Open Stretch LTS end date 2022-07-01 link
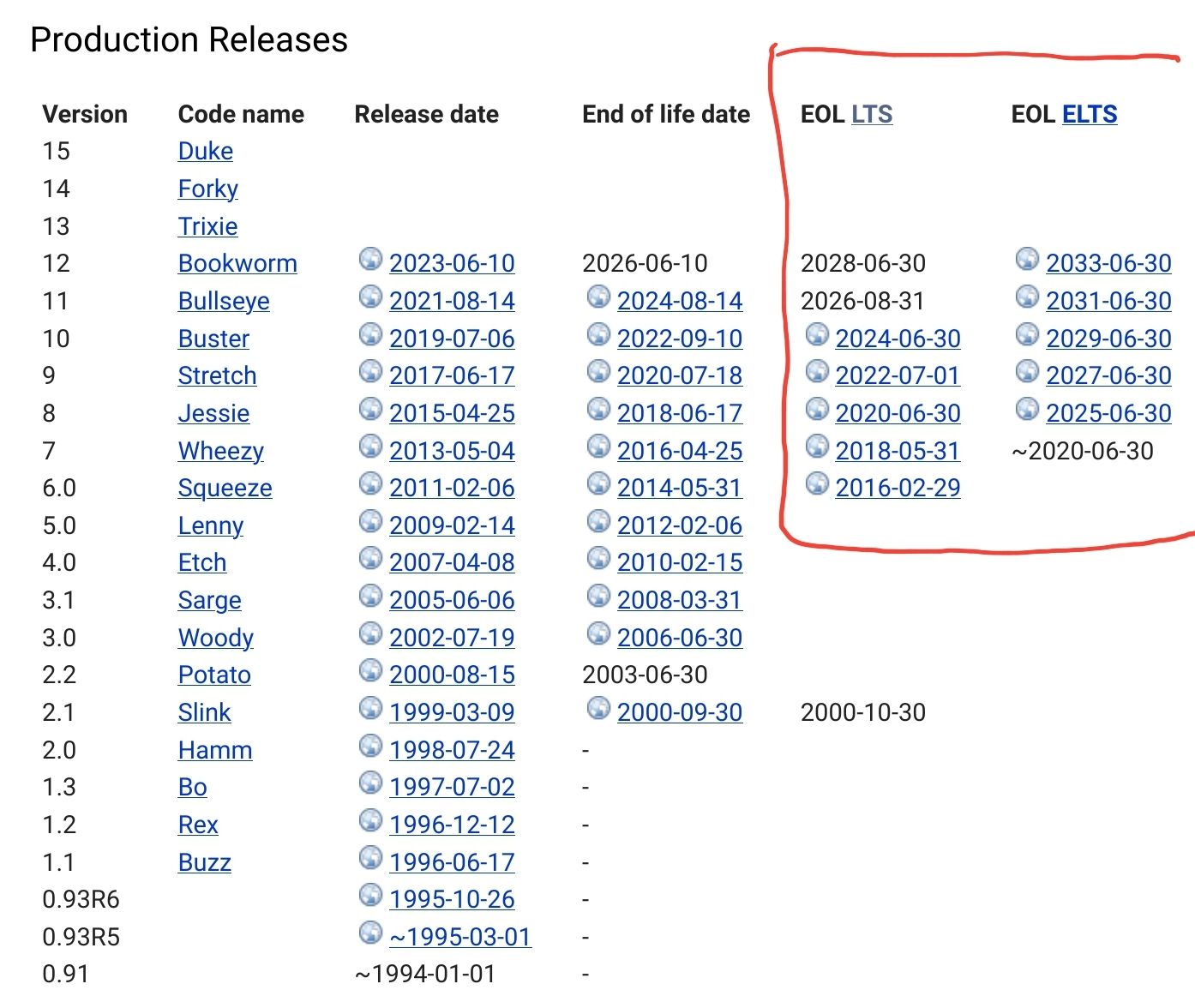 [898, 375]
